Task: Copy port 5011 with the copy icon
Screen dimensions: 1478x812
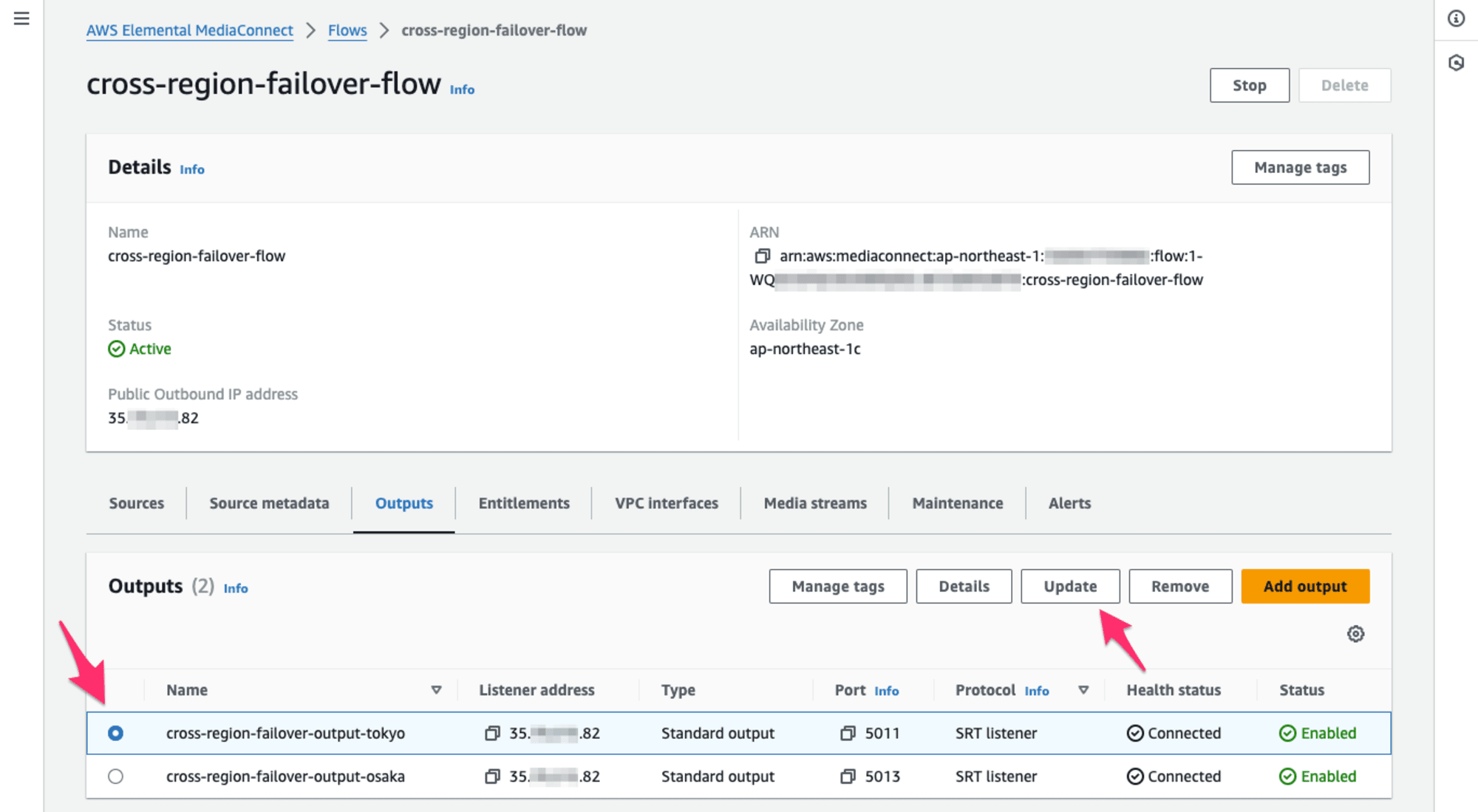Action: tap(848, 734)
